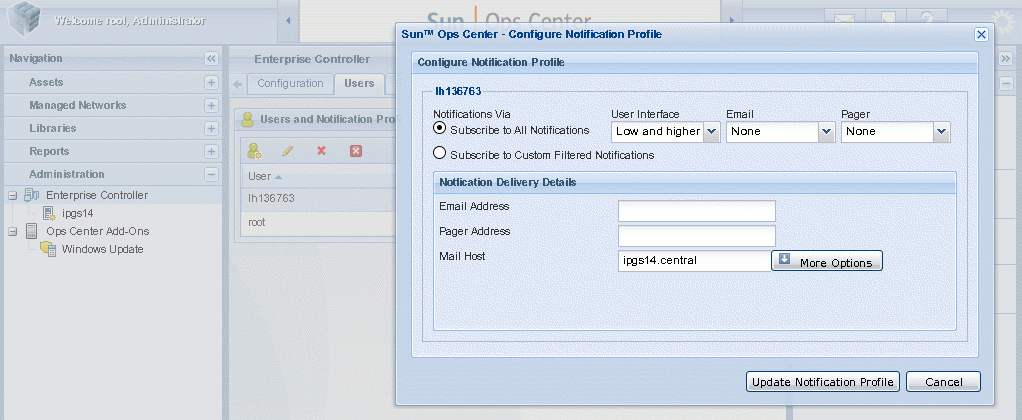The width and height of the screenshot is (1022, 420).
Task: Expand the Libraries section
Action: (211, 128)
